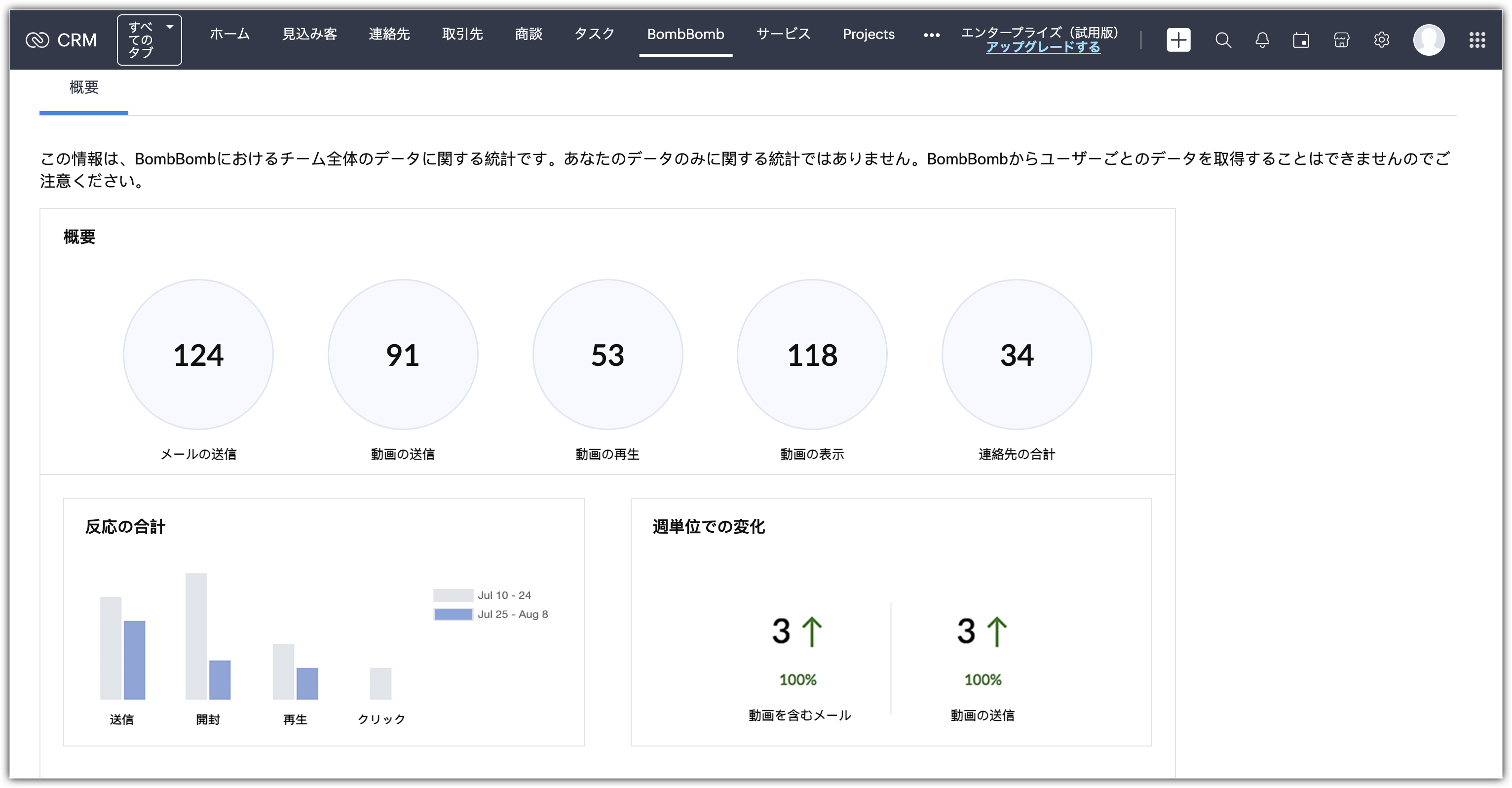Viewport: 1512px width, 788px height.
Task: Open the calendar icon in header
Action: click(1301, 40)
